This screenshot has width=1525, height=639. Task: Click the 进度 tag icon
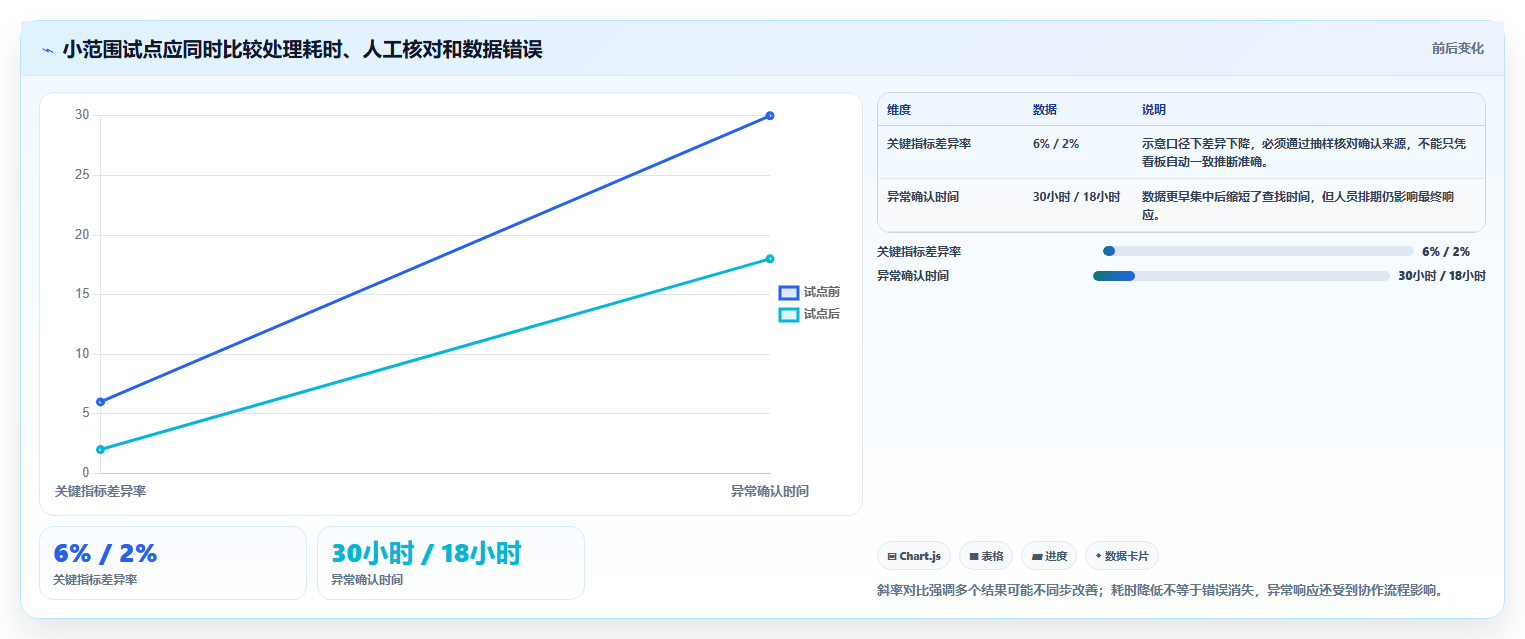[1037, 556]
